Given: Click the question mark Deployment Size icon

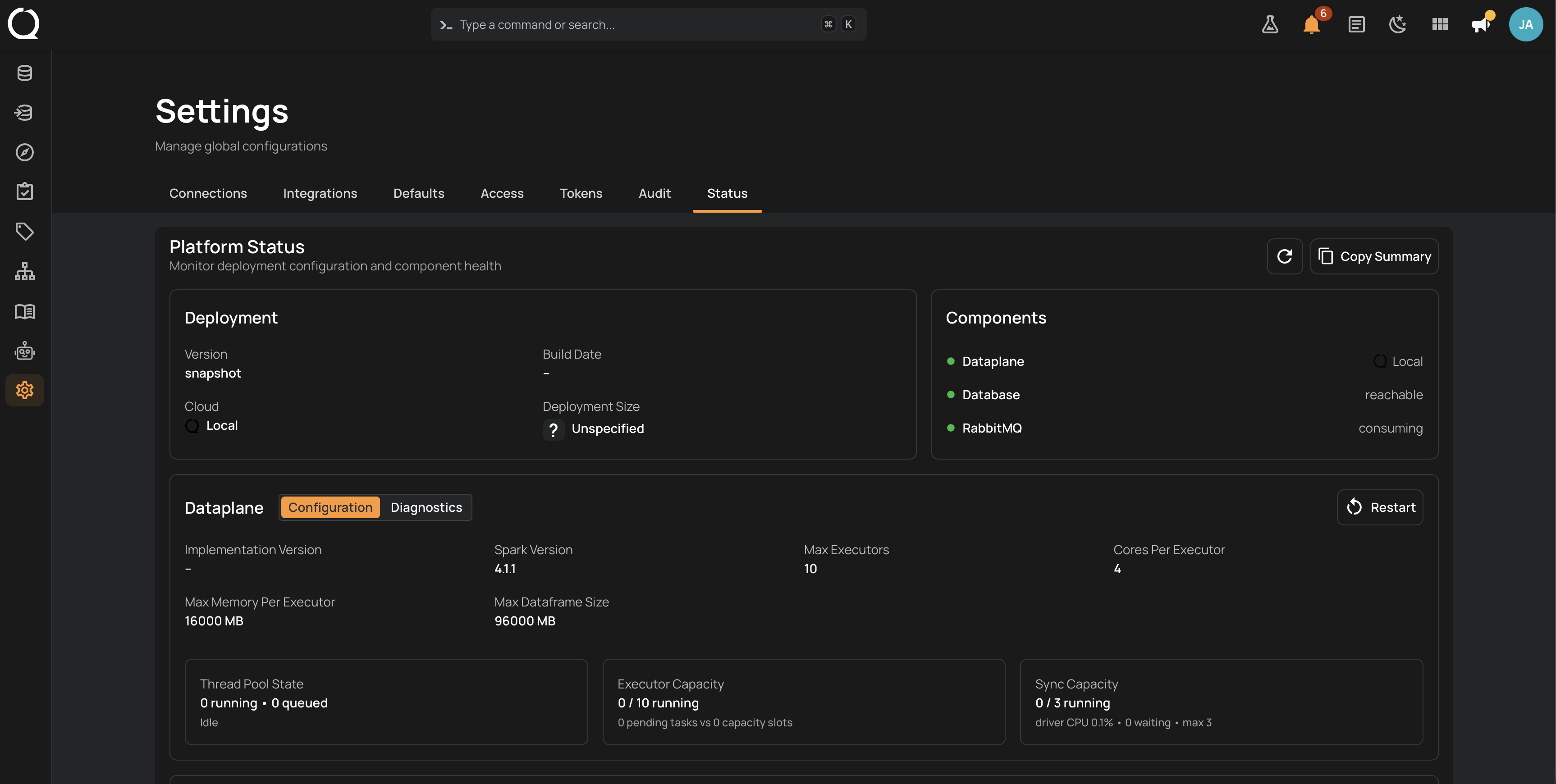Looking at the screenshot, I should point(553,429).
